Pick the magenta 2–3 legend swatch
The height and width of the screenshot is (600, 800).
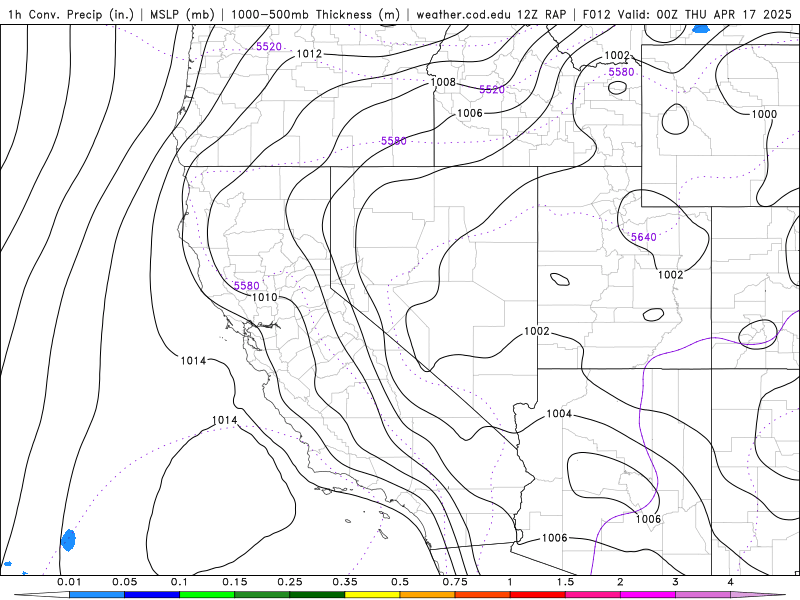648,595
